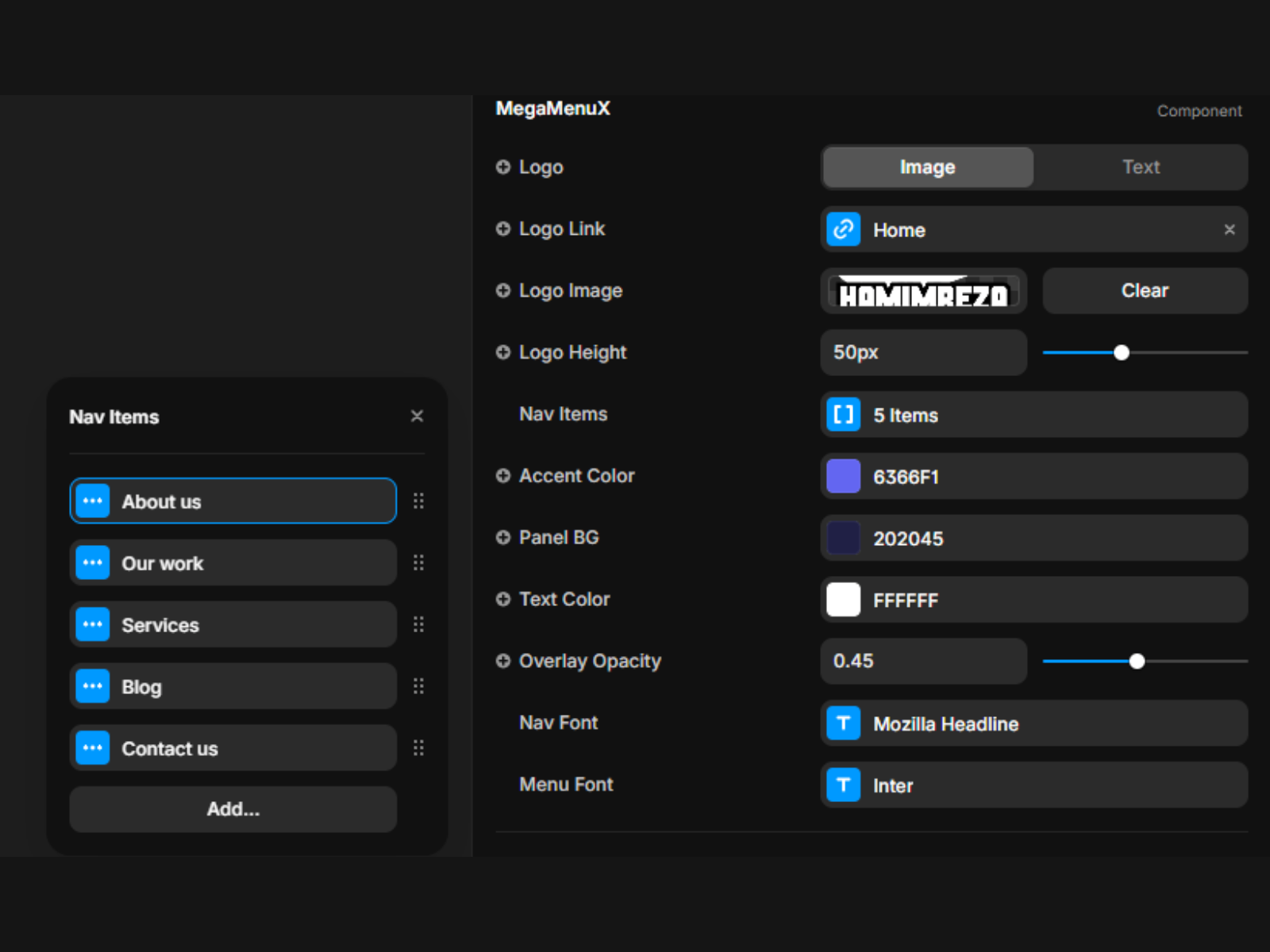Open the Panel BG color swatch
This screenshot has height=952, width=1270.
click(x=843, y=539)
